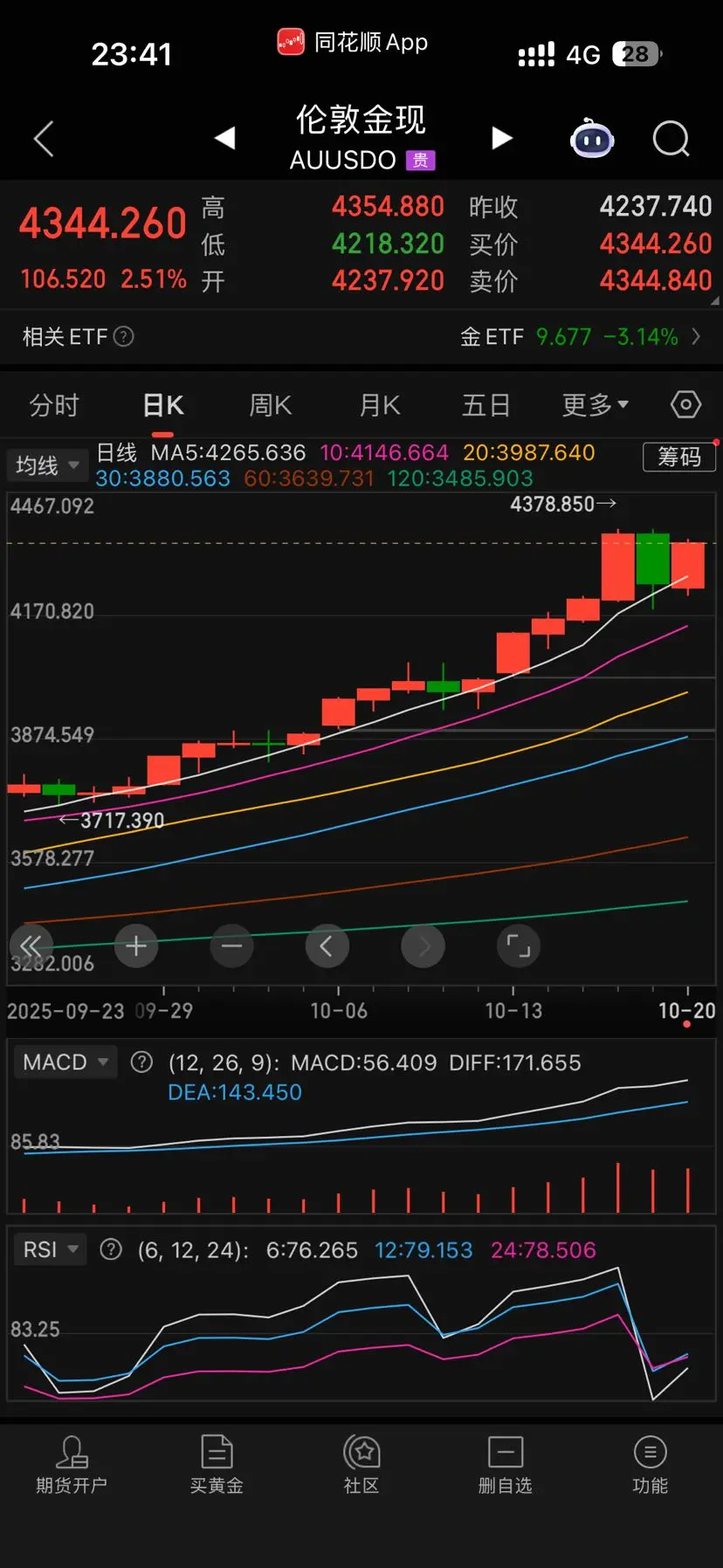This screenshot has width=723, height=1568.
Task: Tap the 4G signal indicator
Action: coord(583,55)
